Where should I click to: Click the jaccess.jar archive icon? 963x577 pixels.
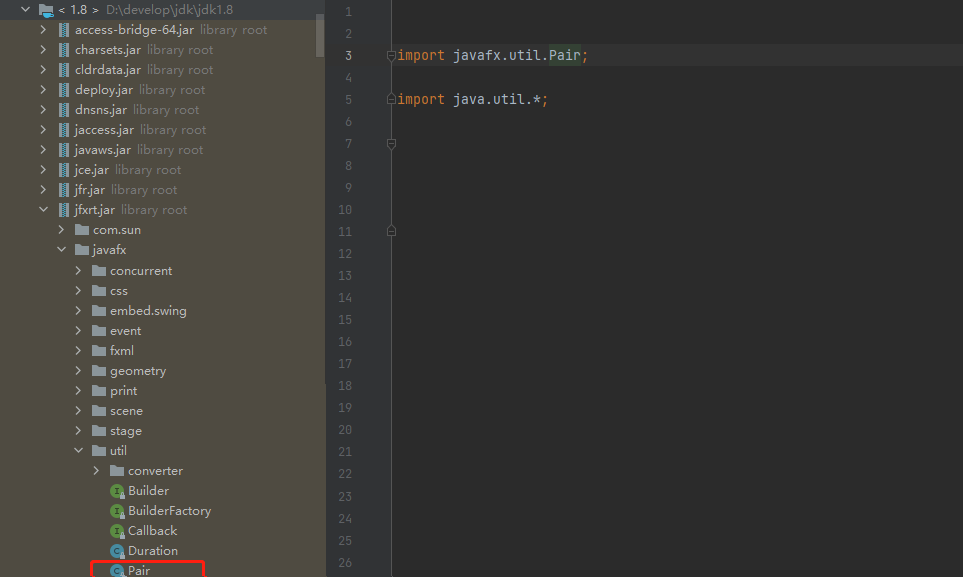[64, 130]
